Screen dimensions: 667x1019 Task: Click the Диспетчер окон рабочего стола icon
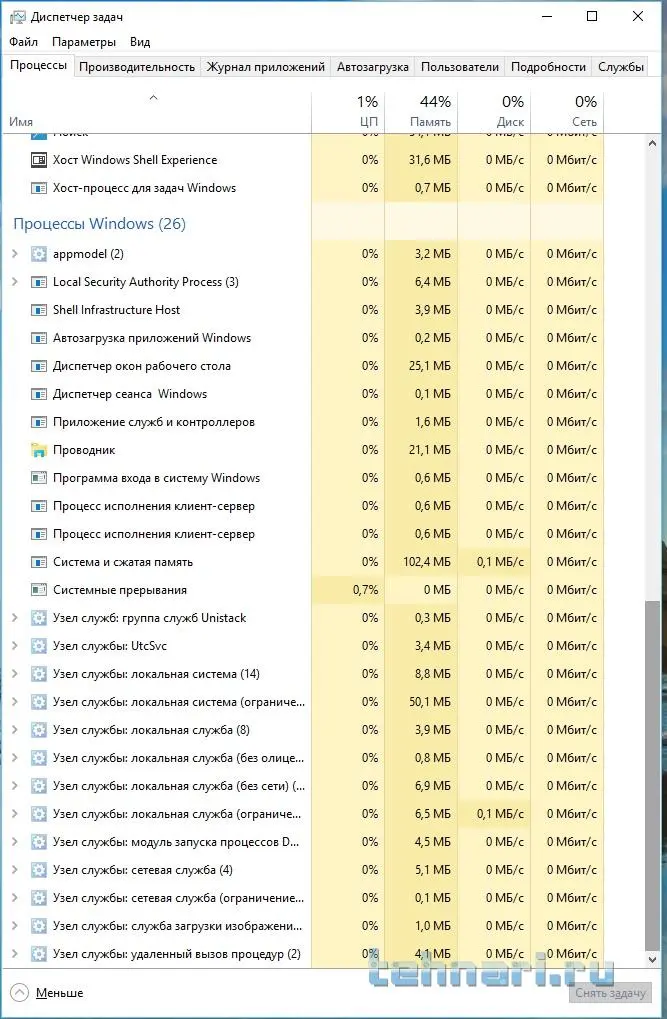[39, 366]
